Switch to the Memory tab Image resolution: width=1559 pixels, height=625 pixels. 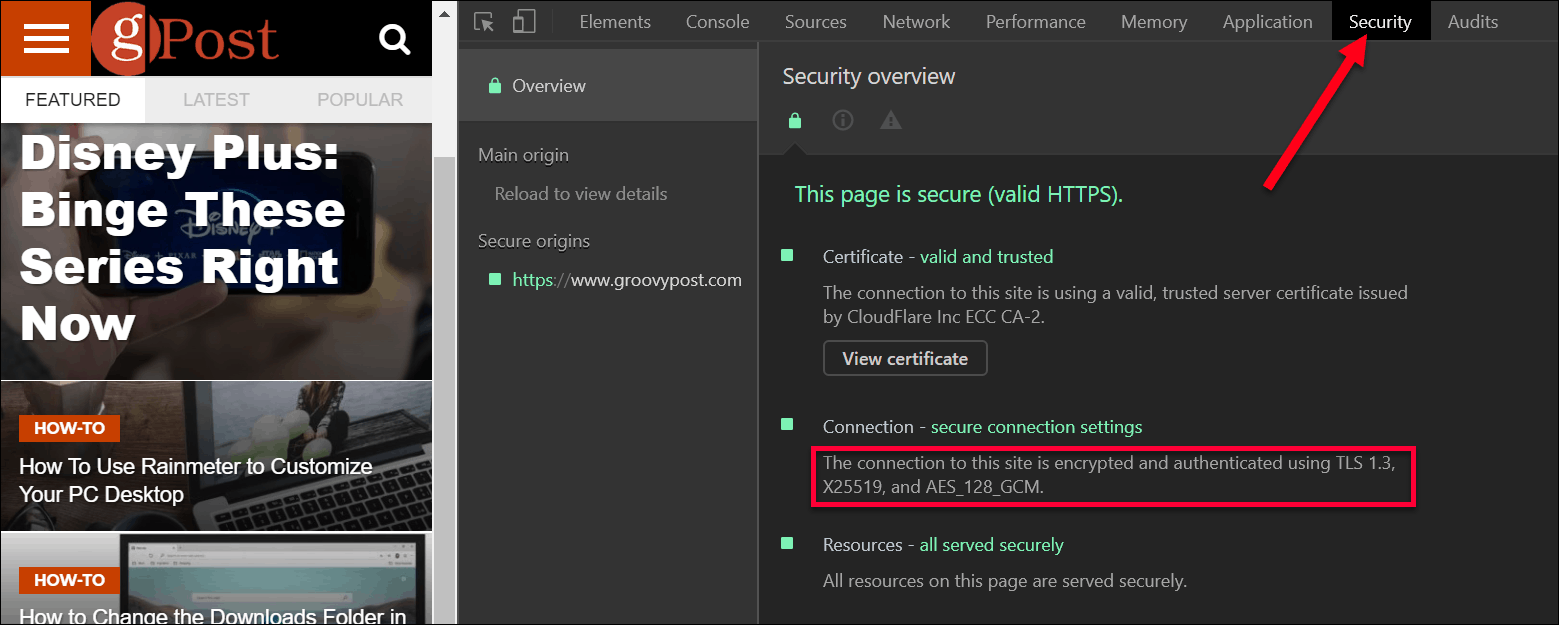point(1154,22)
